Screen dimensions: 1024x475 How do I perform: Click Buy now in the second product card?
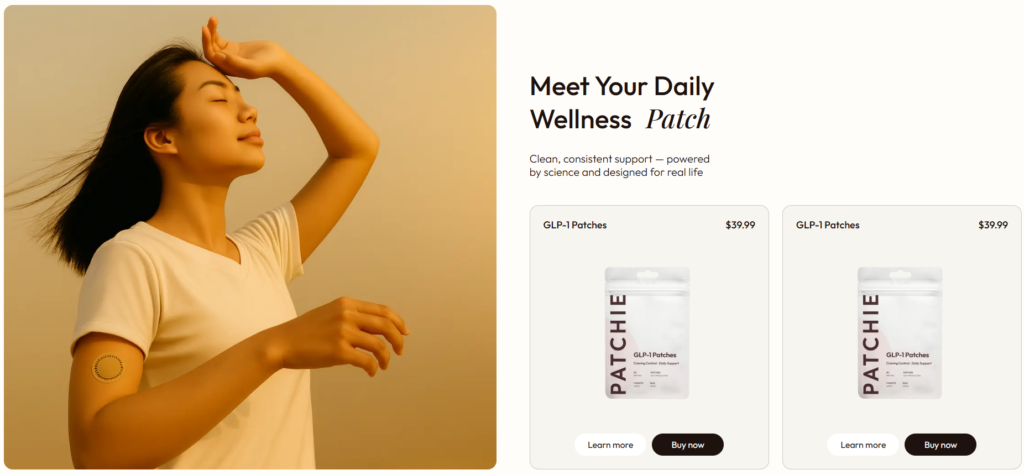click(940, 445)
